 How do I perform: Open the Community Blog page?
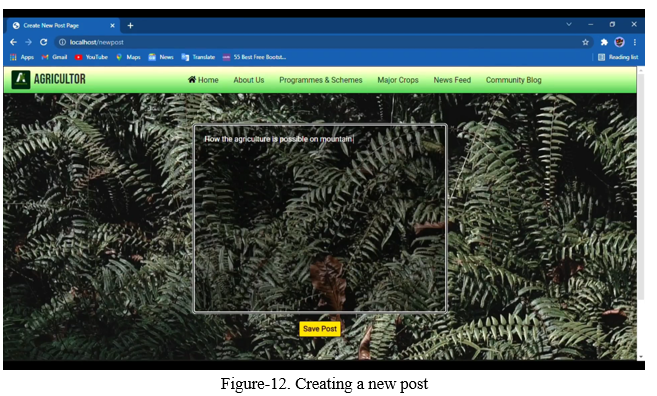pyautogui.click(x=514, y=80)
